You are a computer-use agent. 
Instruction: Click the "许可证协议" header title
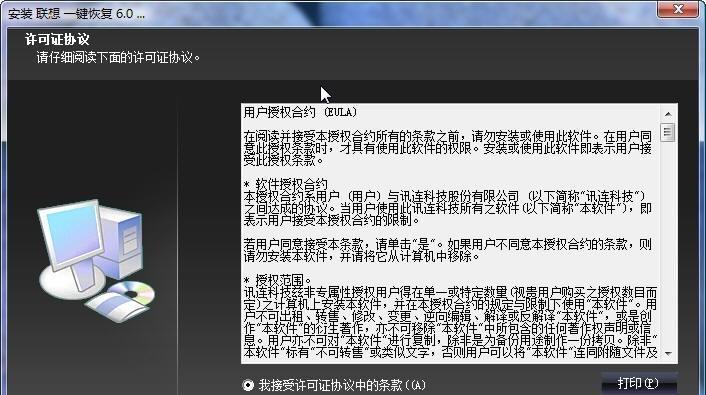[x=57, y=40]
